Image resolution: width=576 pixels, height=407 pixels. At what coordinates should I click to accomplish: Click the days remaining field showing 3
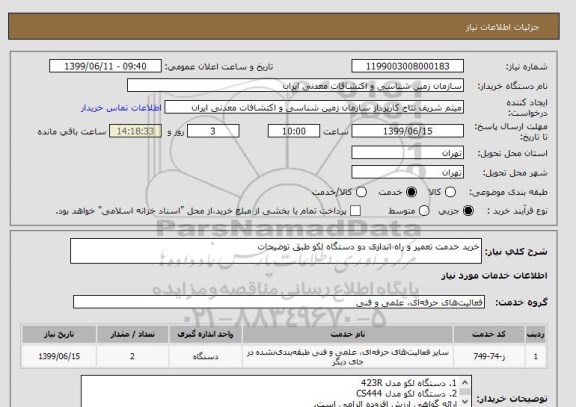(213, 131)
